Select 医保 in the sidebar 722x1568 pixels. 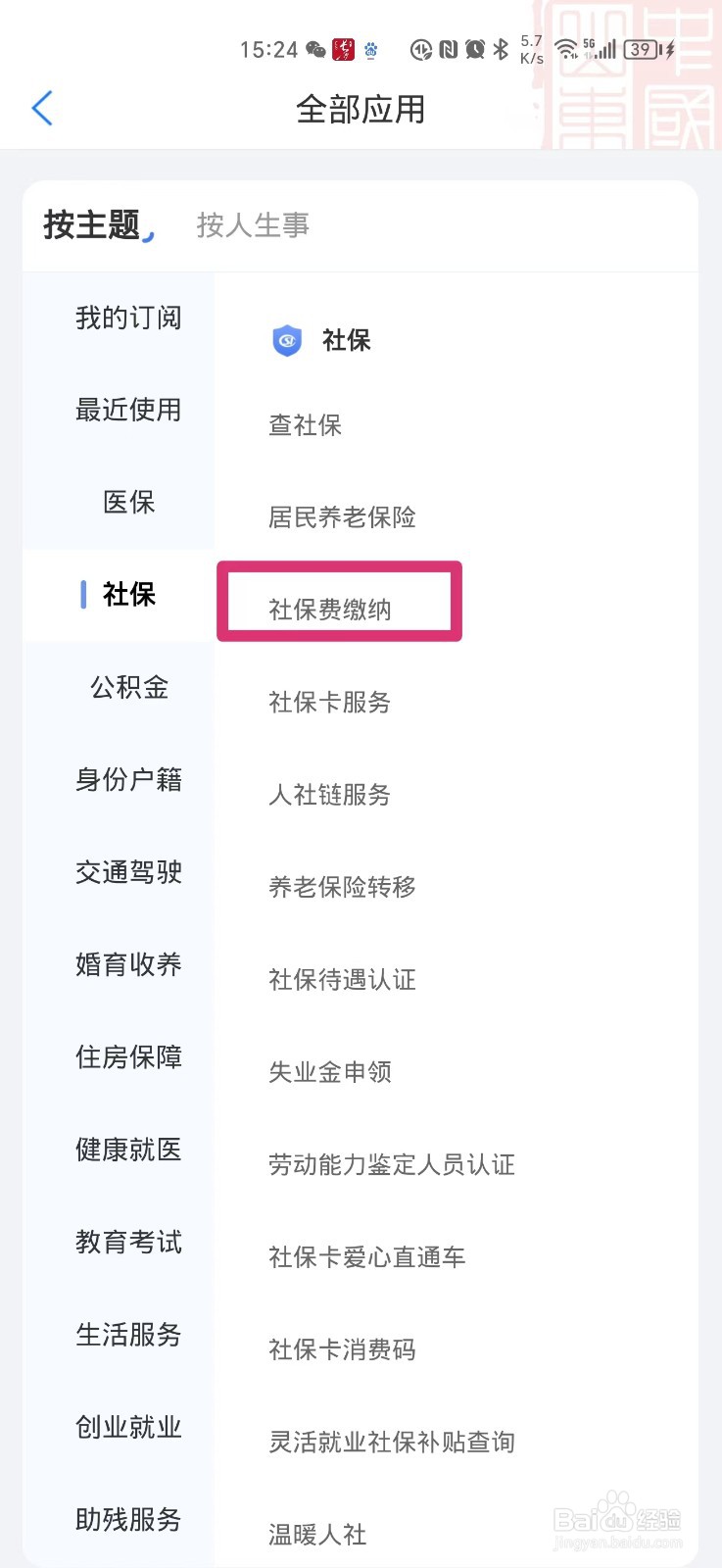[x=128, y=503]
